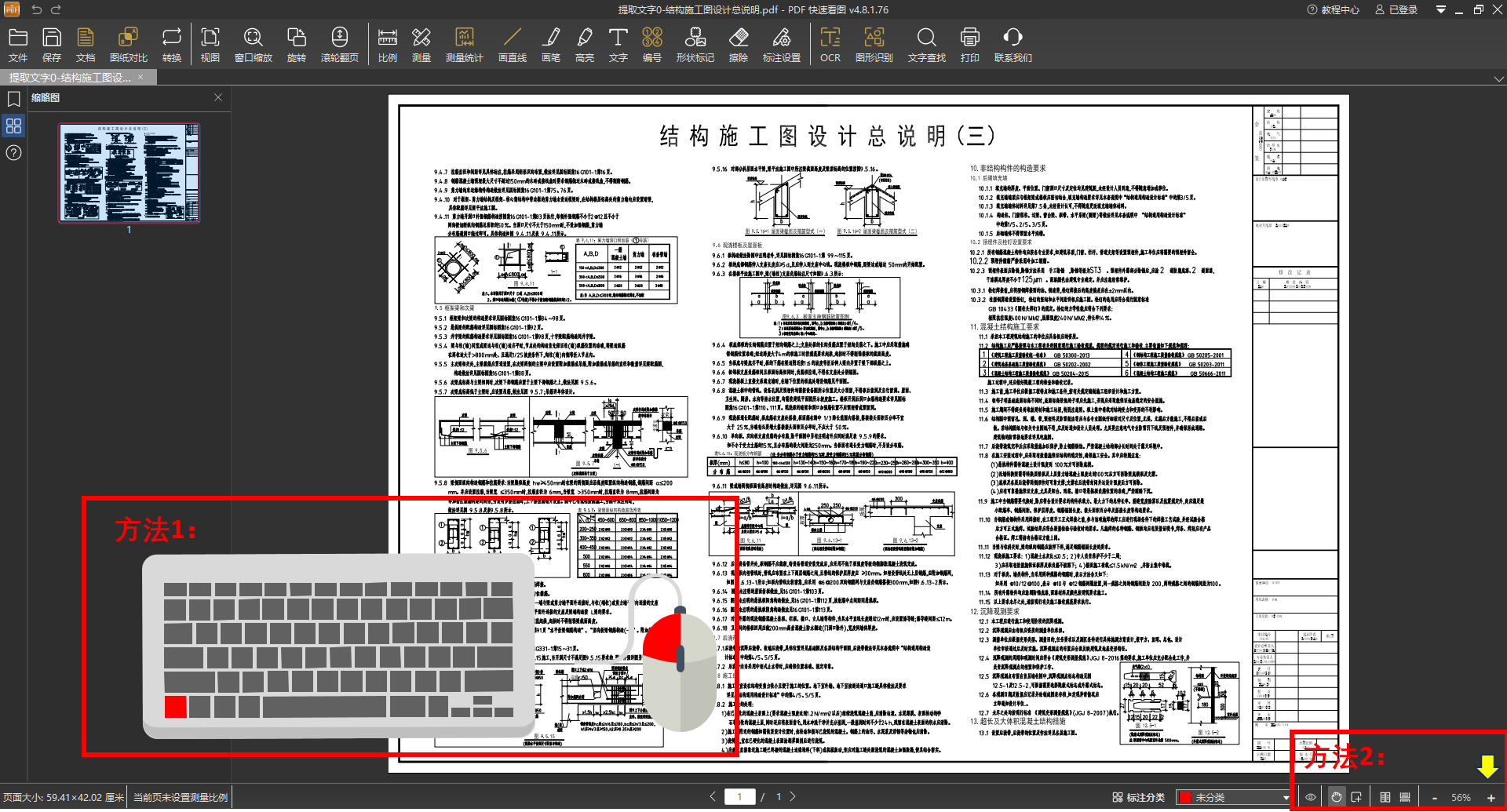Toggle annotation visibility eye icon
This screenshot has width=1507, height=812.
pos(1311,797)
